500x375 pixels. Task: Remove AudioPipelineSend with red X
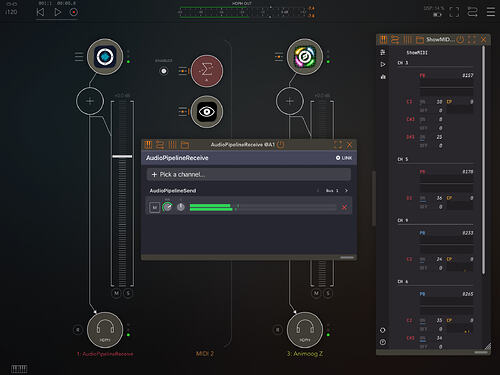(344, 207)
